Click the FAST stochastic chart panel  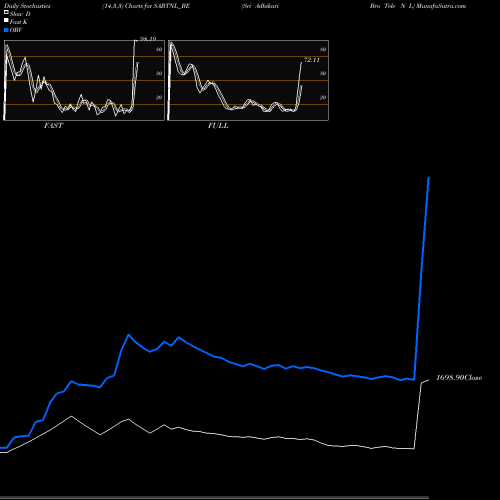84,80
